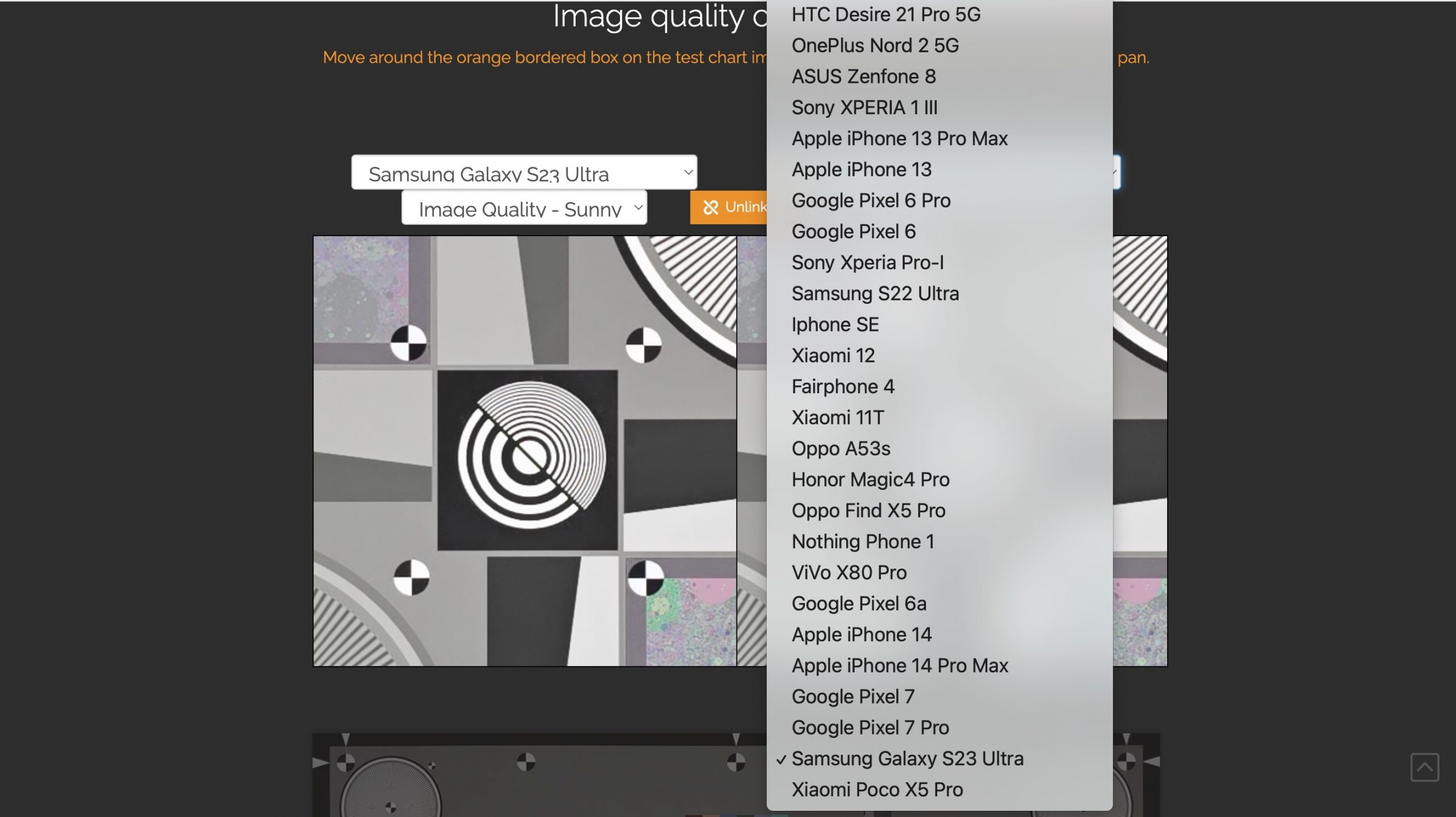Select HTC Desire 21 Pro 5G option

886,15
